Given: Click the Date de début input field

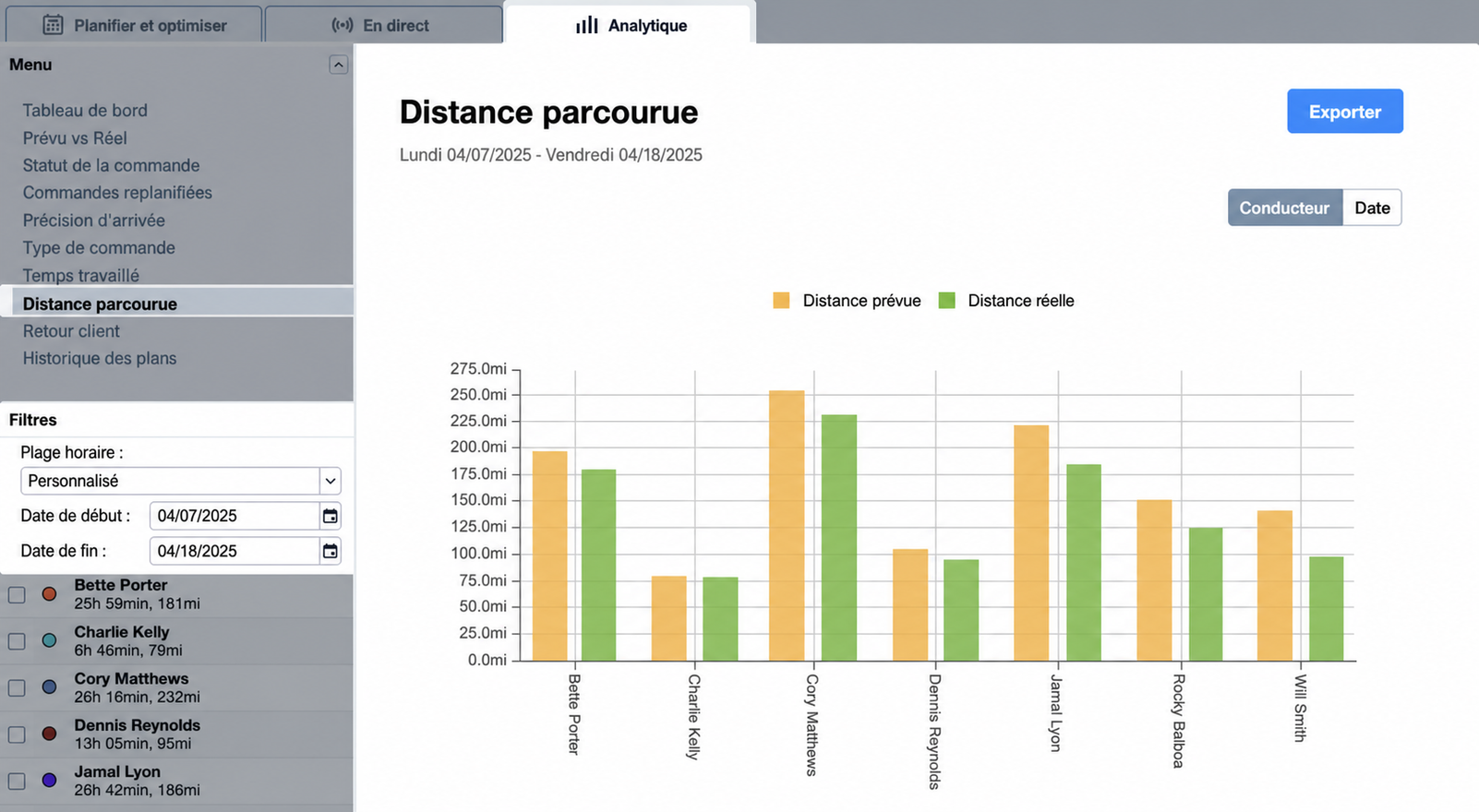Looking at the screenshot, I should click(x=234, y=516).
